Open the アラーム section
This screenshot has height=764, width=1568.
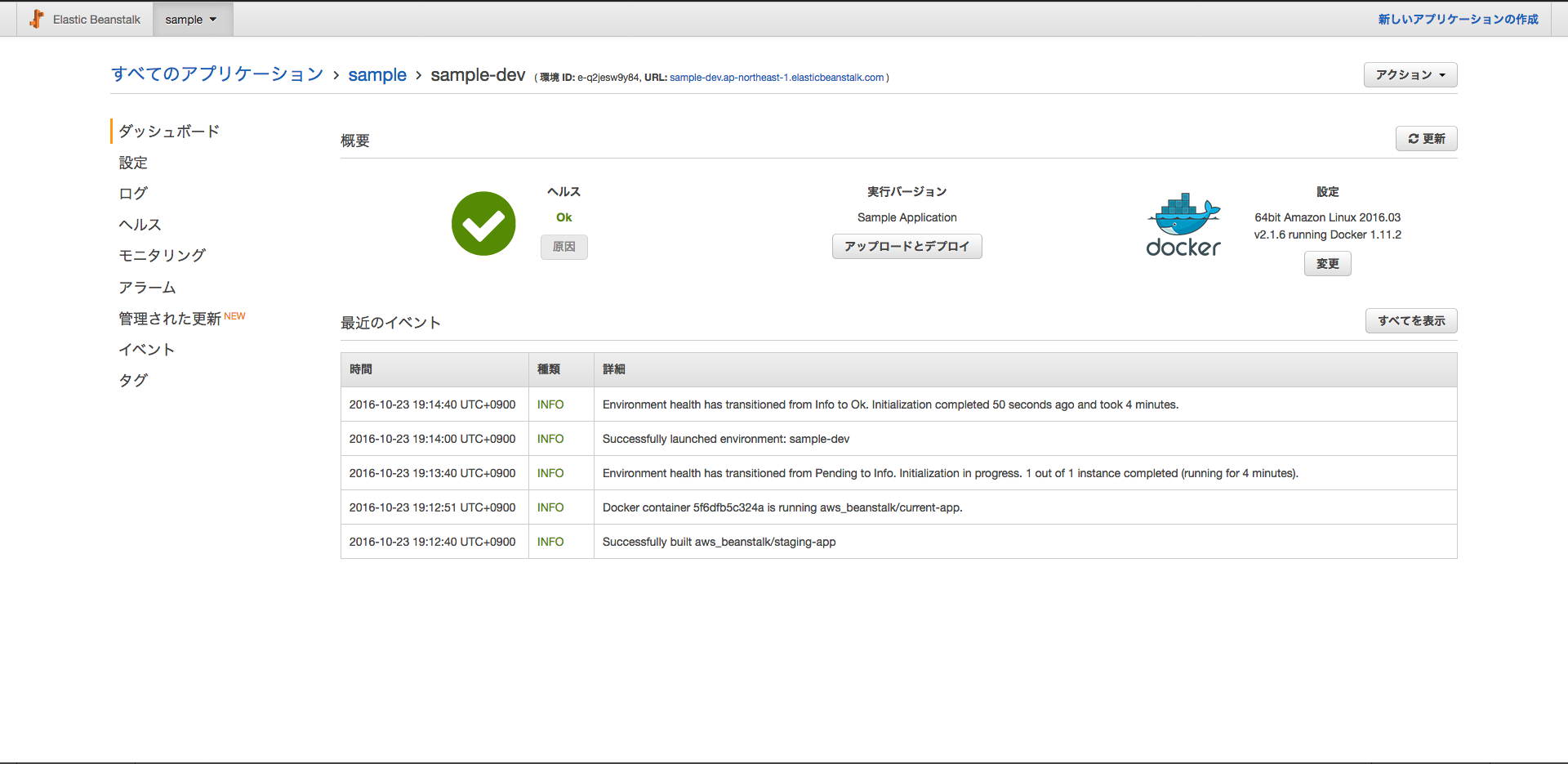click(x=146, y=287)
